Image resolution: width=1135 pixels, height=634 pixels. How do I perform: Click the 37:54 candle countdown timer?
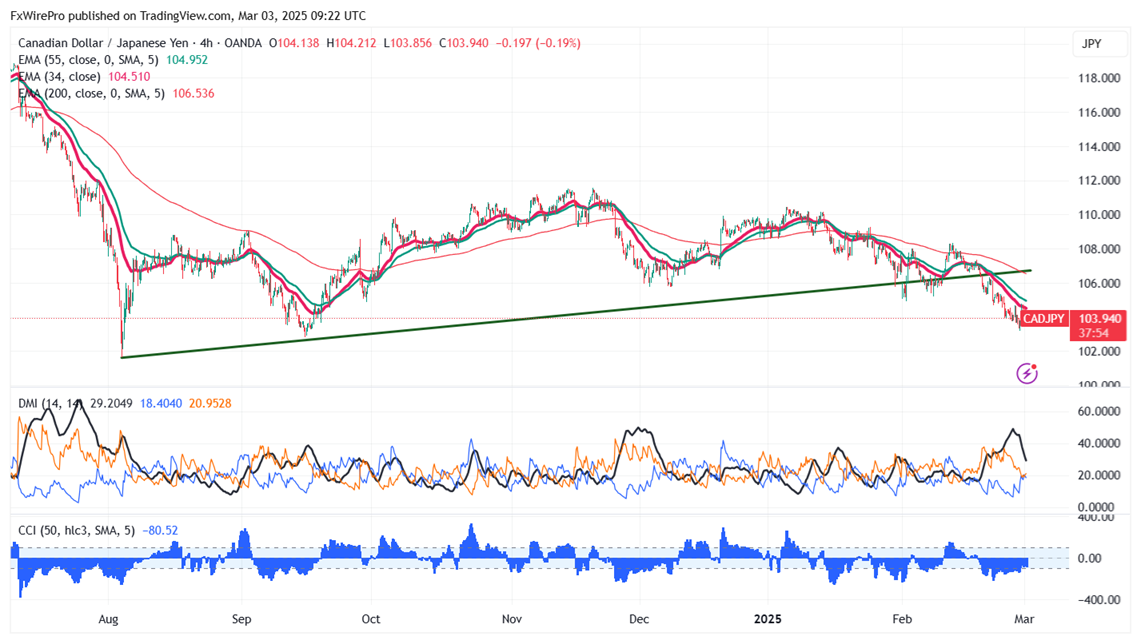(1094, 333)
